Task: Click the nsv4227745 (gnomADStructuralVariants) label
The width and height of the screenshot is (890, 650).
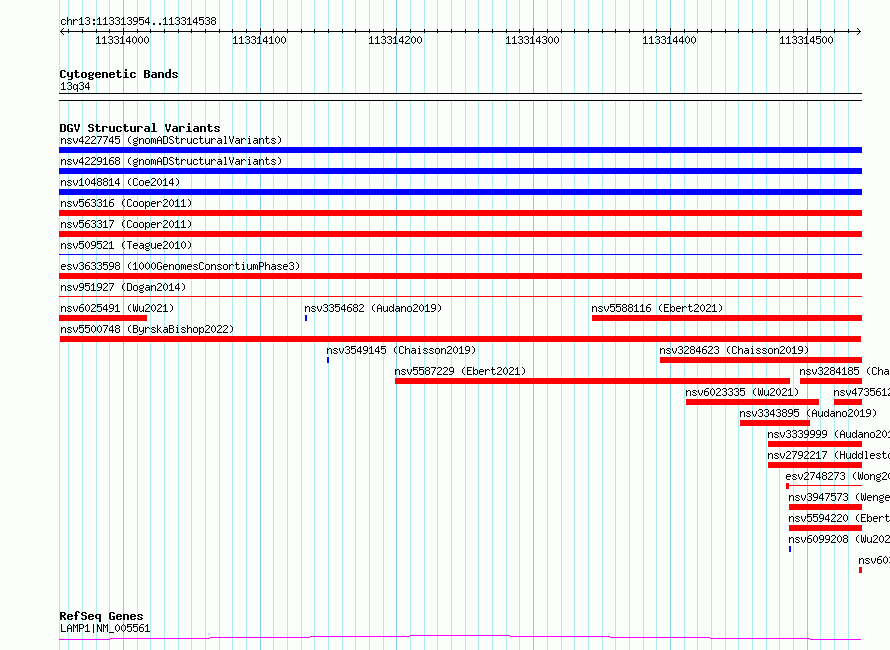Action: (x=171, y=140)
